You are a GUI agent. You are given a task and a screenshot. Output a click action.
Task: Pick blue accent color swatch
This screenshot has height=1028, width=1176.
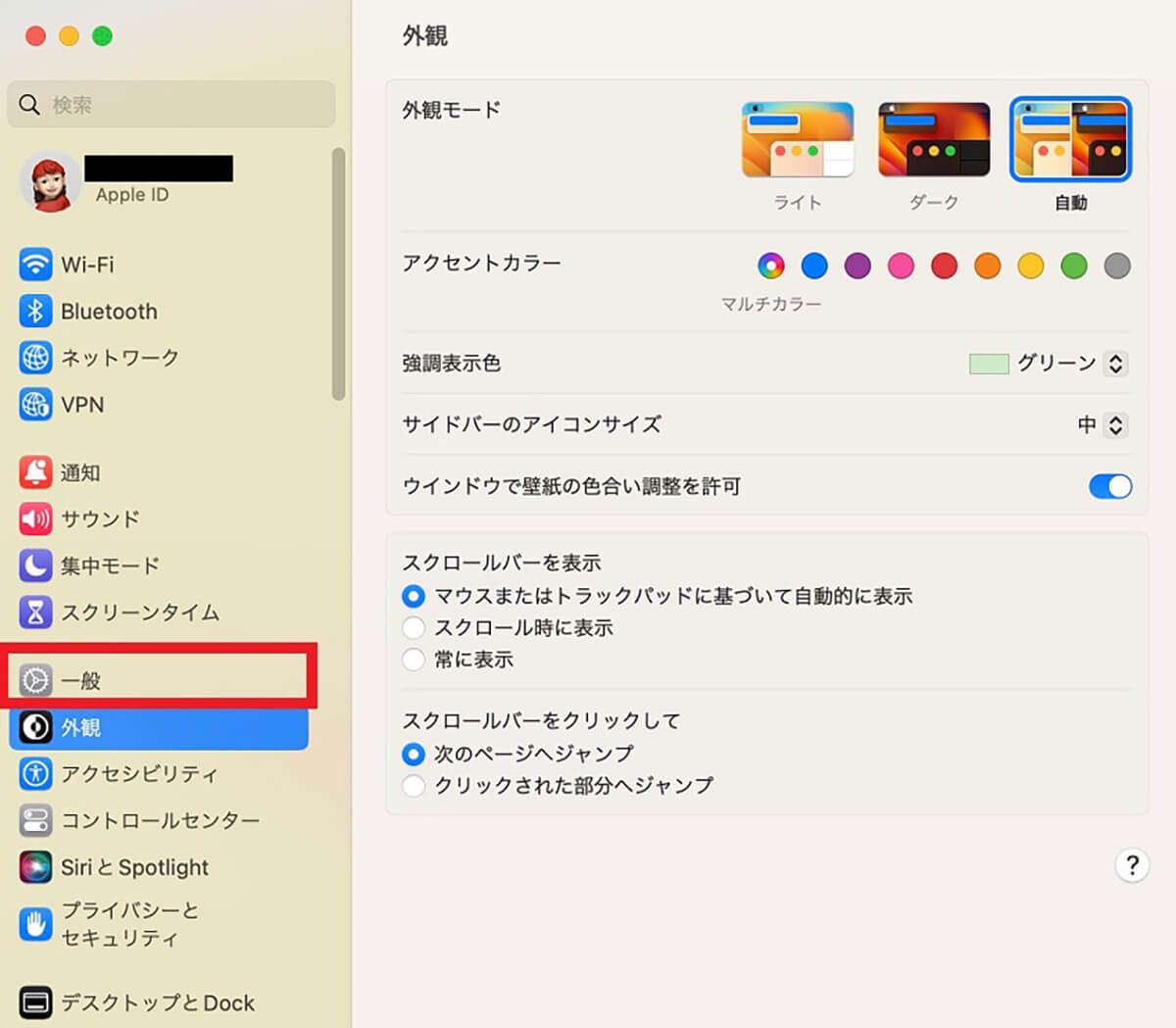click(814, 266)
